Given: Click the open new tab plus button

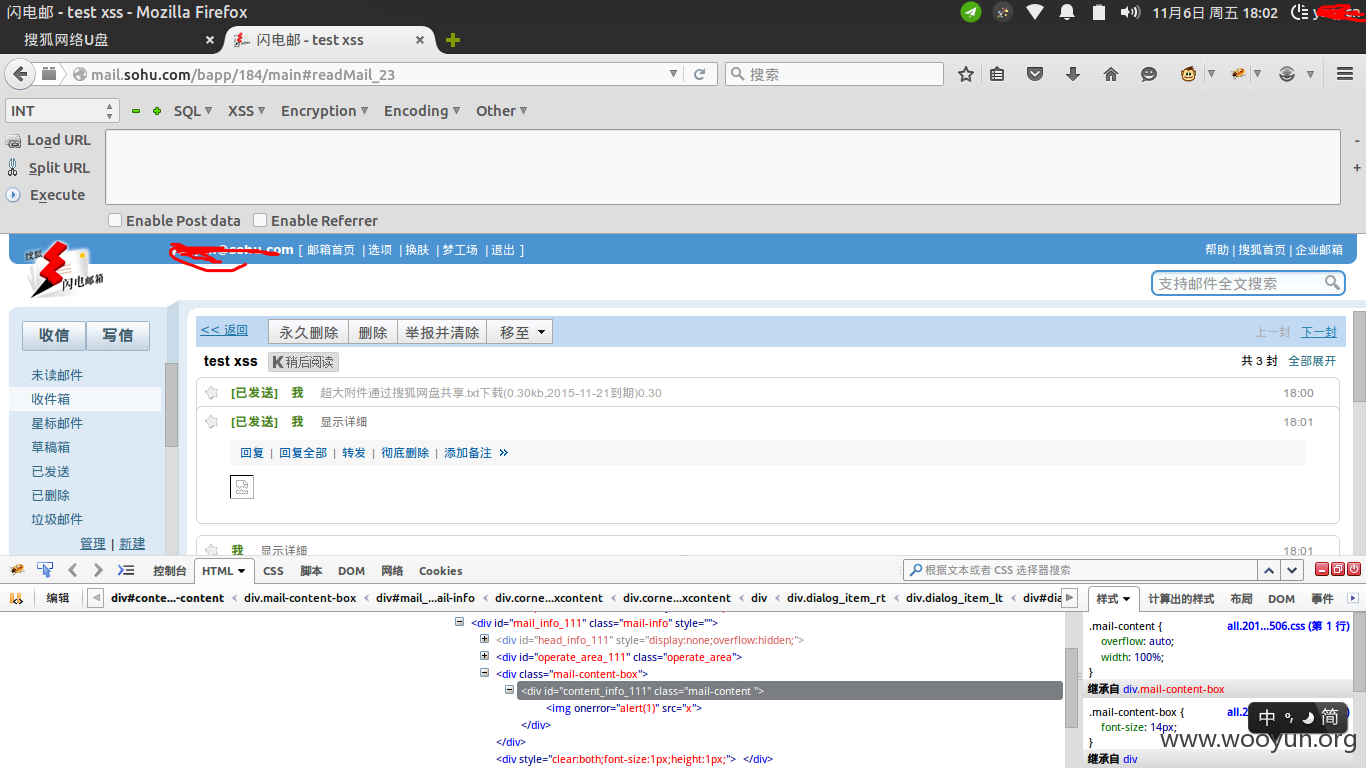Looking at the screenshot, I should pyautogui.click(x=453, y=40).
